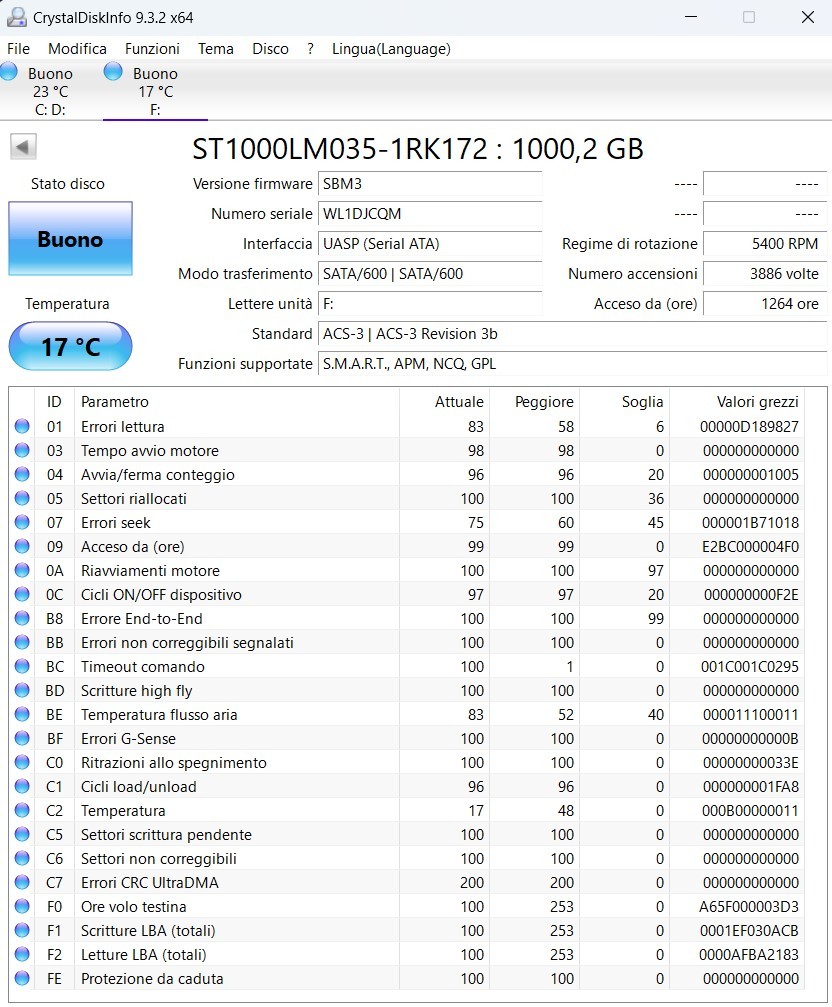The width and height of the screenshot is (832, 1007).
Task: Click the 17 °C temperature button
Action: (x=71, y=347)
